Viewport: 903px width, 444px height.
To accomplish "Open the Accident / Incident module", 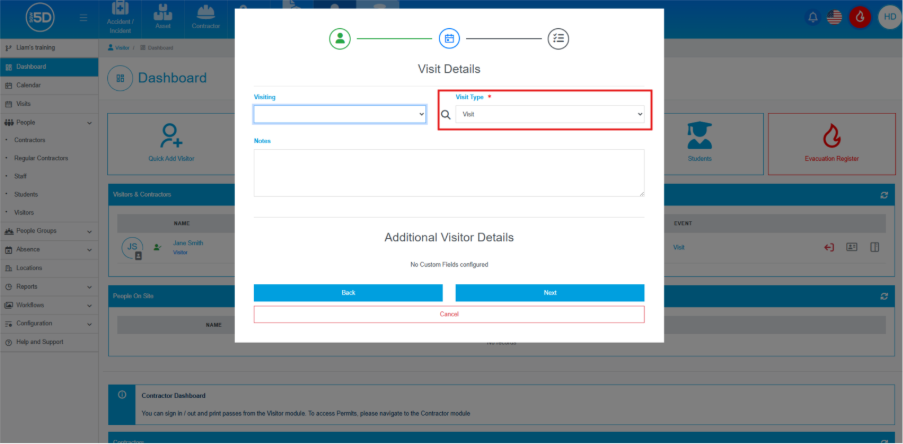I will click(119, 17).
